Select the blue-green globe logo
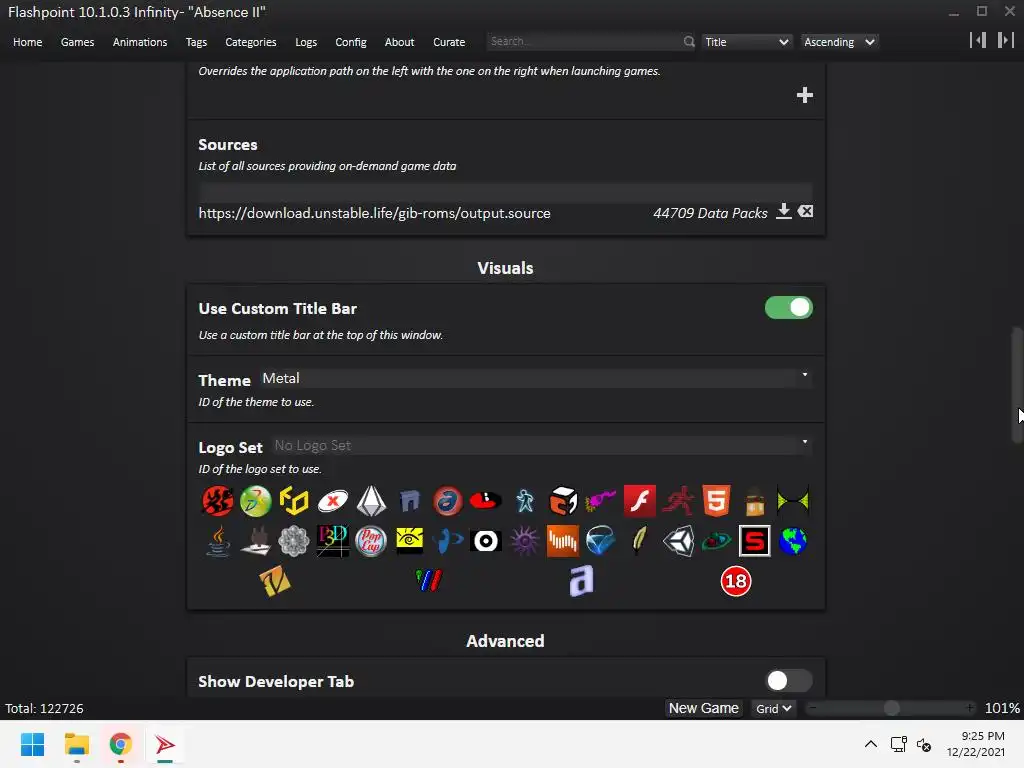This screenshot has height=768, width=1024. [793, 541]
